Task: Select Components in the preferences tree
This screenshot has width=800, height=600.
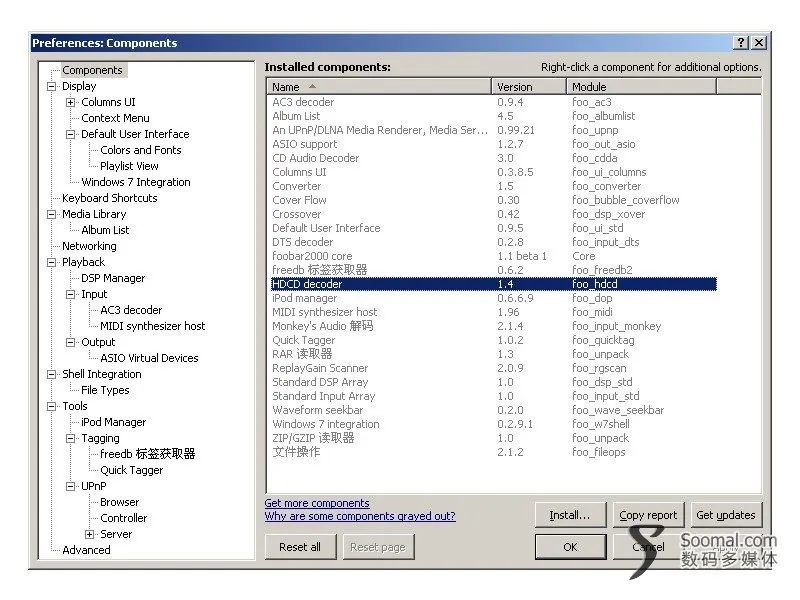Action: 92,70
